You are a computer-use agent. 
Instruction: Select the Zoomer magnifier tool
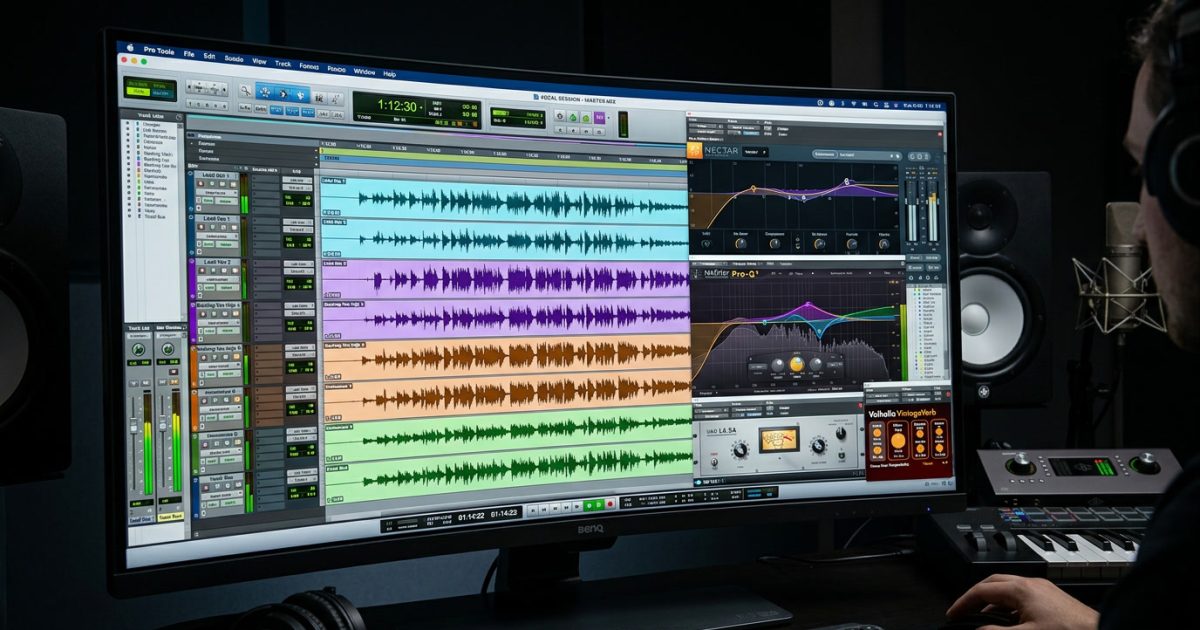246,90
